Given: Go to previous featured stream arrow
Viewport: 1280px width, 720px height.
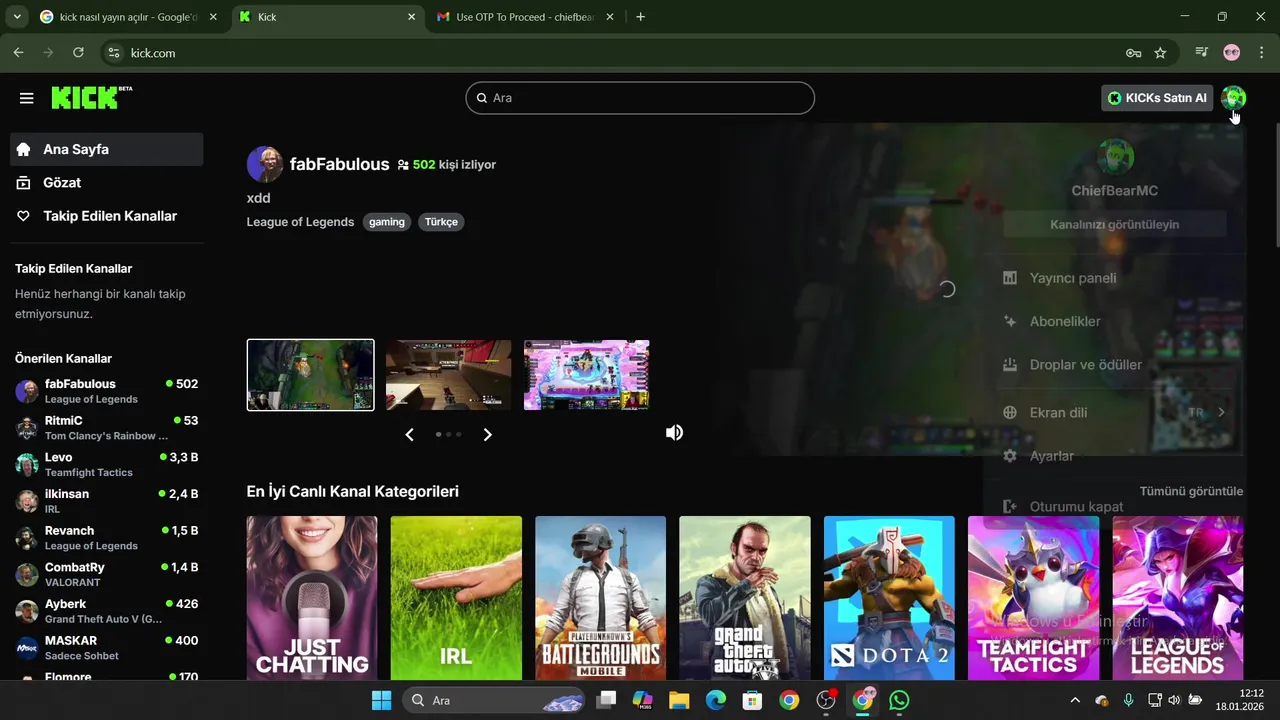Looking at the screenshot, I should [x=409, y=434].
